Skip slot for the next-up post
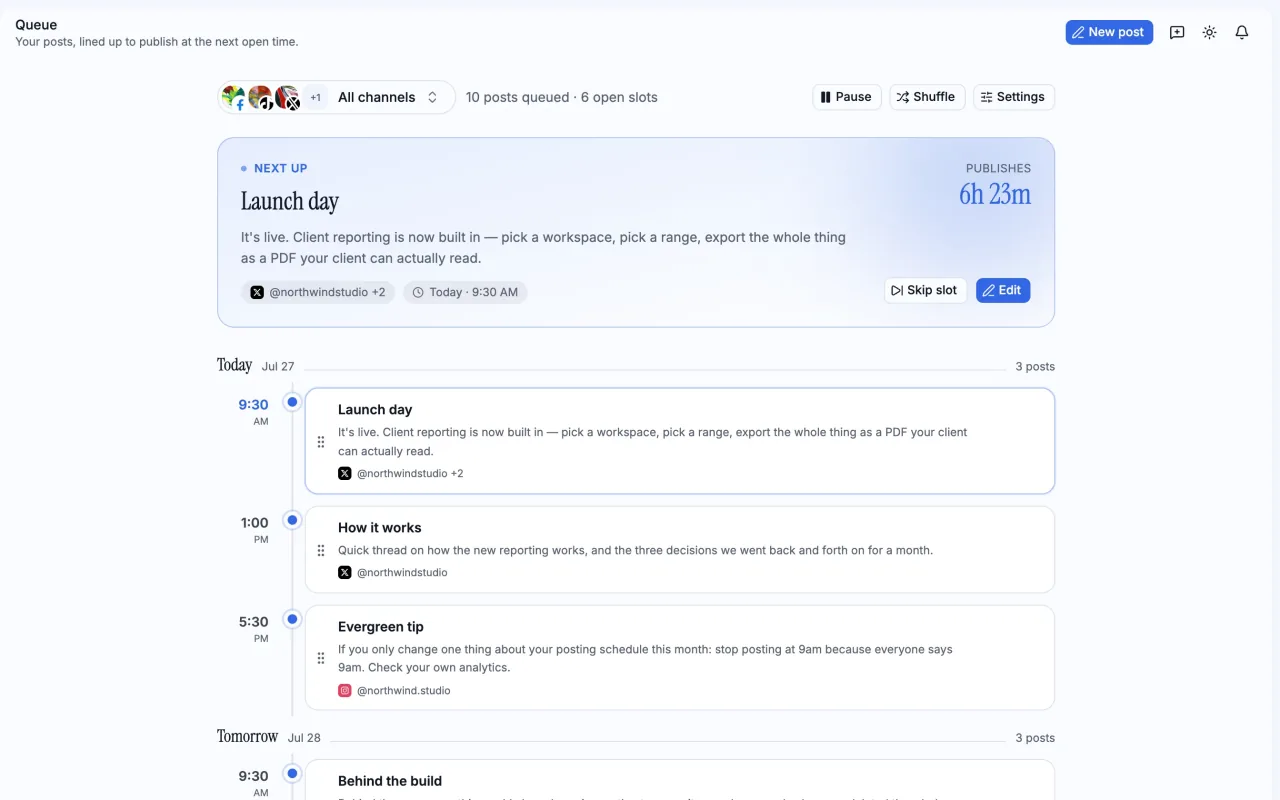 925,290
